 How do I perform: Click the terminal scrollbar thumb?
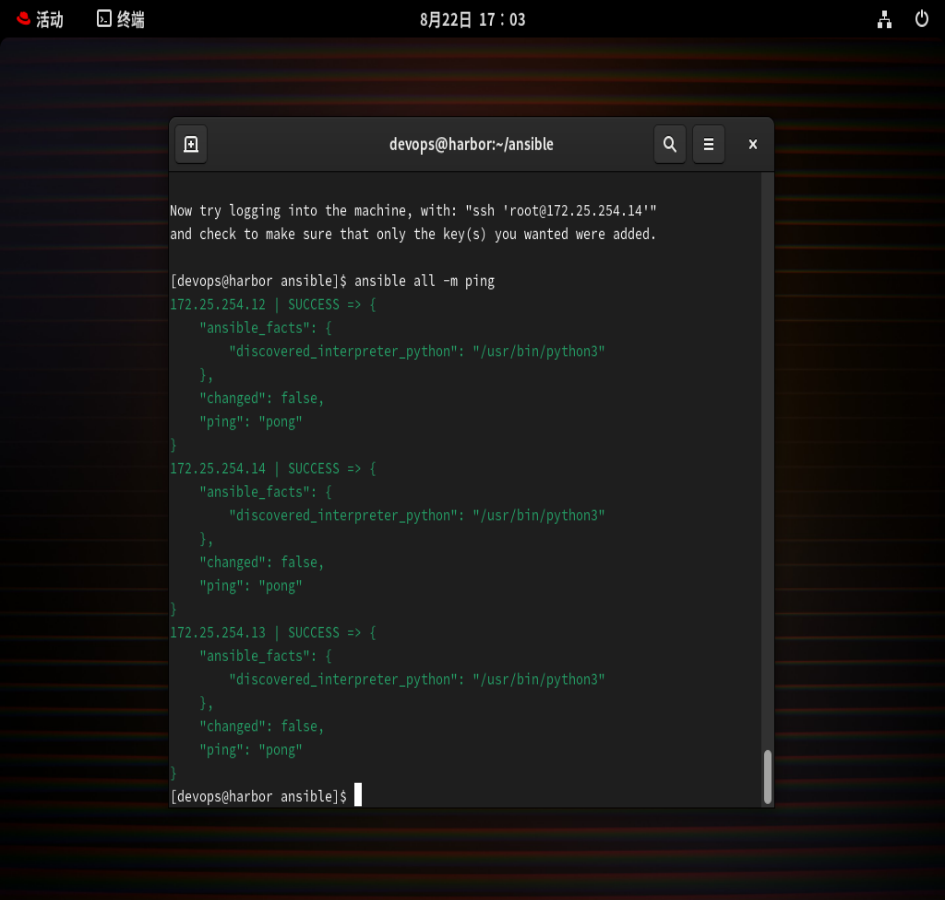[767, 776]
